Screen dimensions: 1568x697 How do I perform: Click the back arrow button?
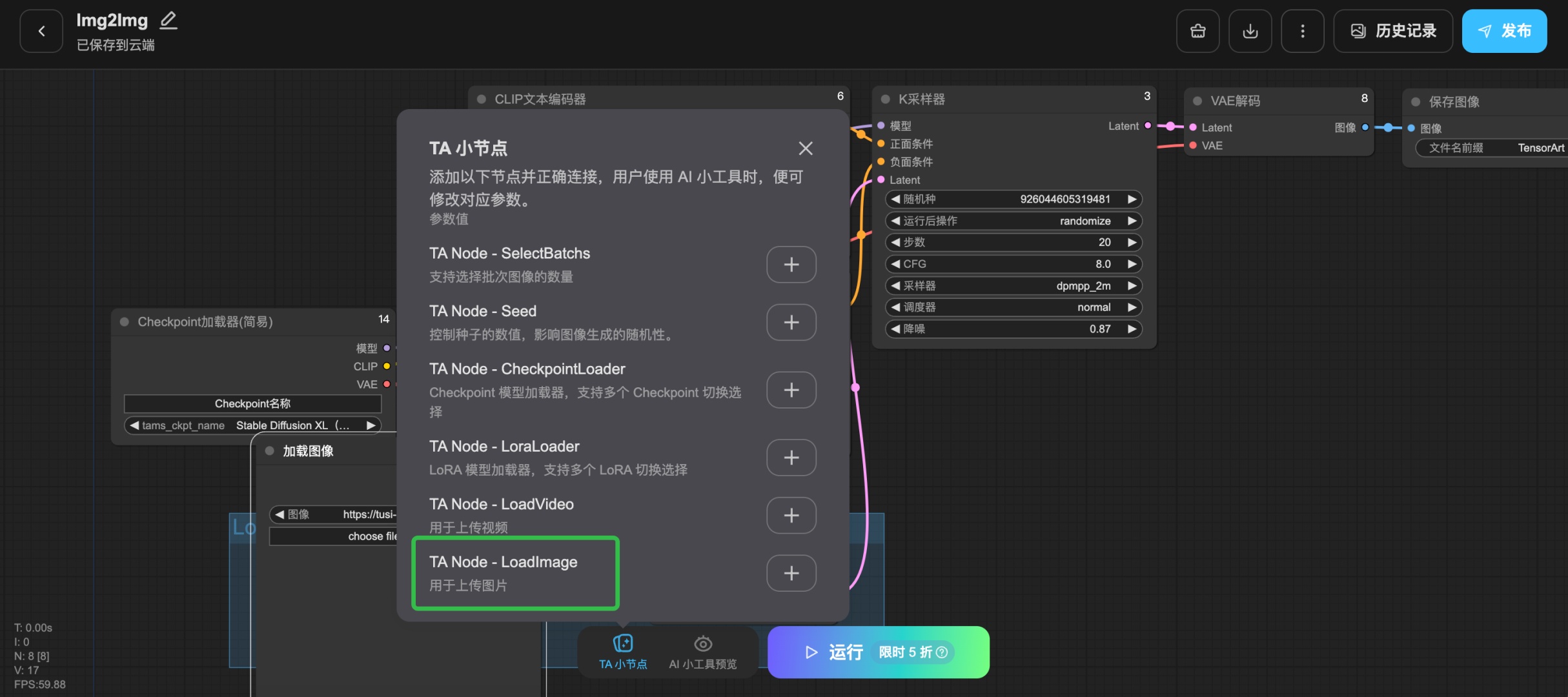pyautogui.click(x=41, y=31)
